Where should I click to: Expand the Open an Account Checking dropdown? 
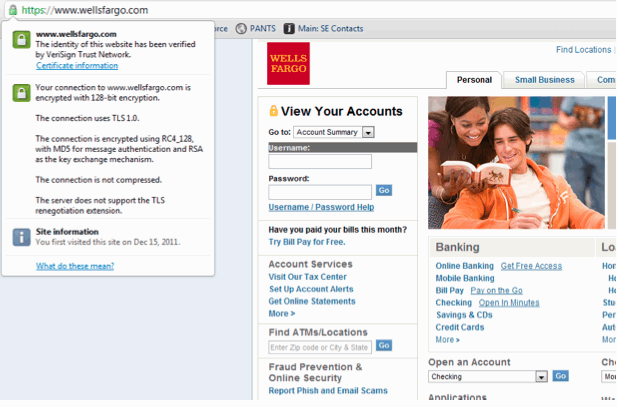[x=488, y=377]
